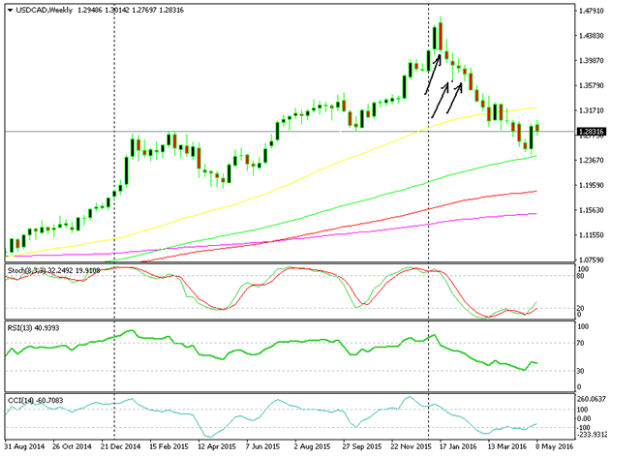Click the 8 May 2016 date label
Viewport: 627px width, 456px height.
(554, 446)
